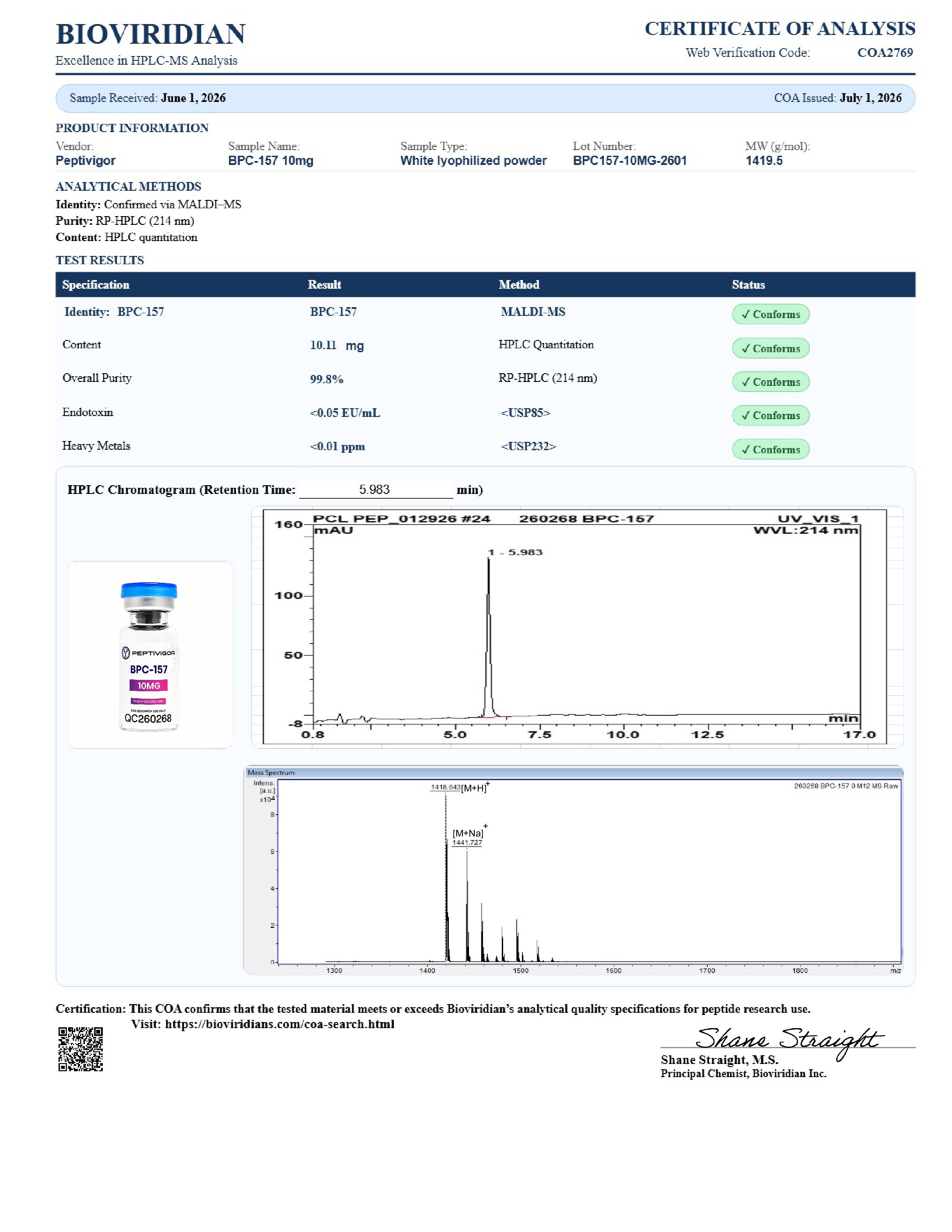Click the "Specification" column header
Image resolution: width=952 pixels, height=1232 pixels.
tap(96, 285)
